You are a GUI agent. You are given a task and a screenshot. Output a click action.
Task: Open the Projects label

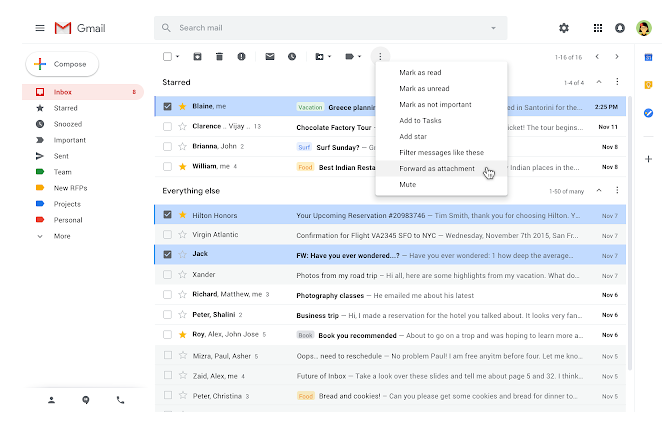(83, 204)
